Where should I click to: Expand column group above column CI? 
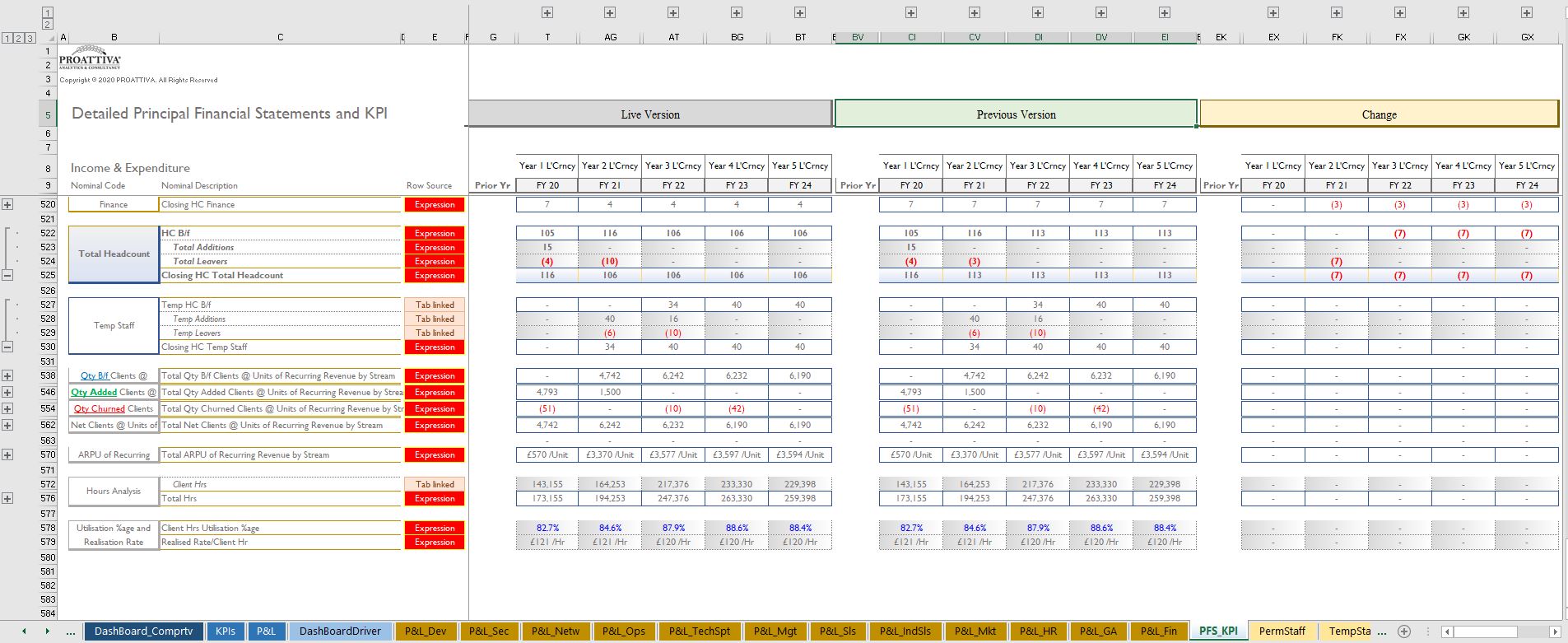coord(911,12)
